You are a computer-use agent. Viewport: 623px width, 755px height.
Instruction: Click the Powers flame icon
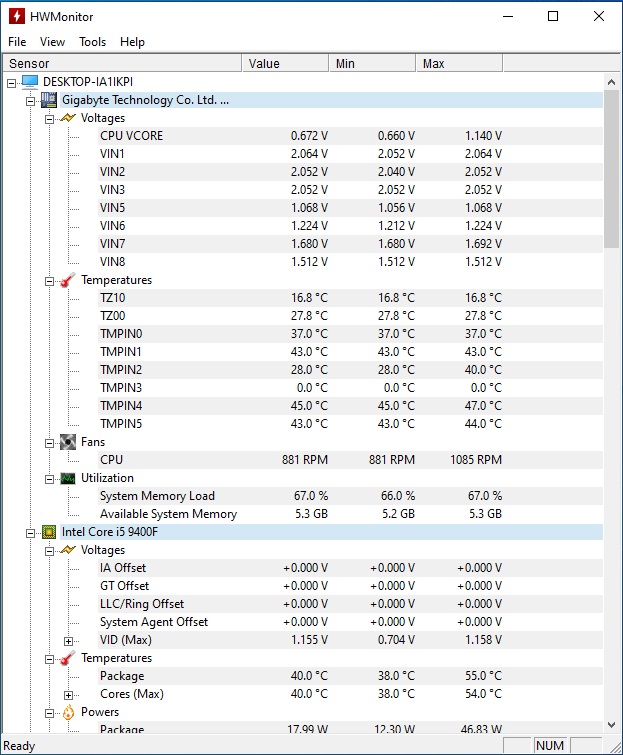click(x=68, y=712)
